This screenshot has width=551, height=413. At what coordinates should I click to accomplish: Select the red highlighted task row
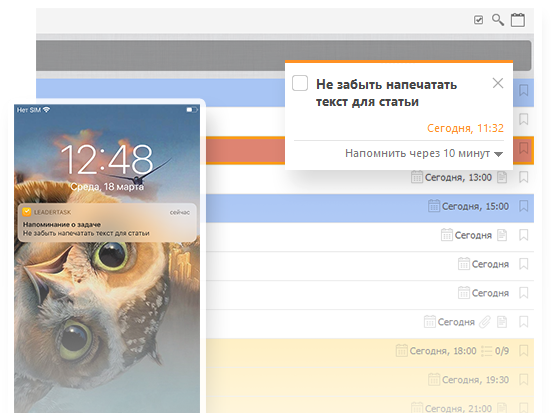244,150
